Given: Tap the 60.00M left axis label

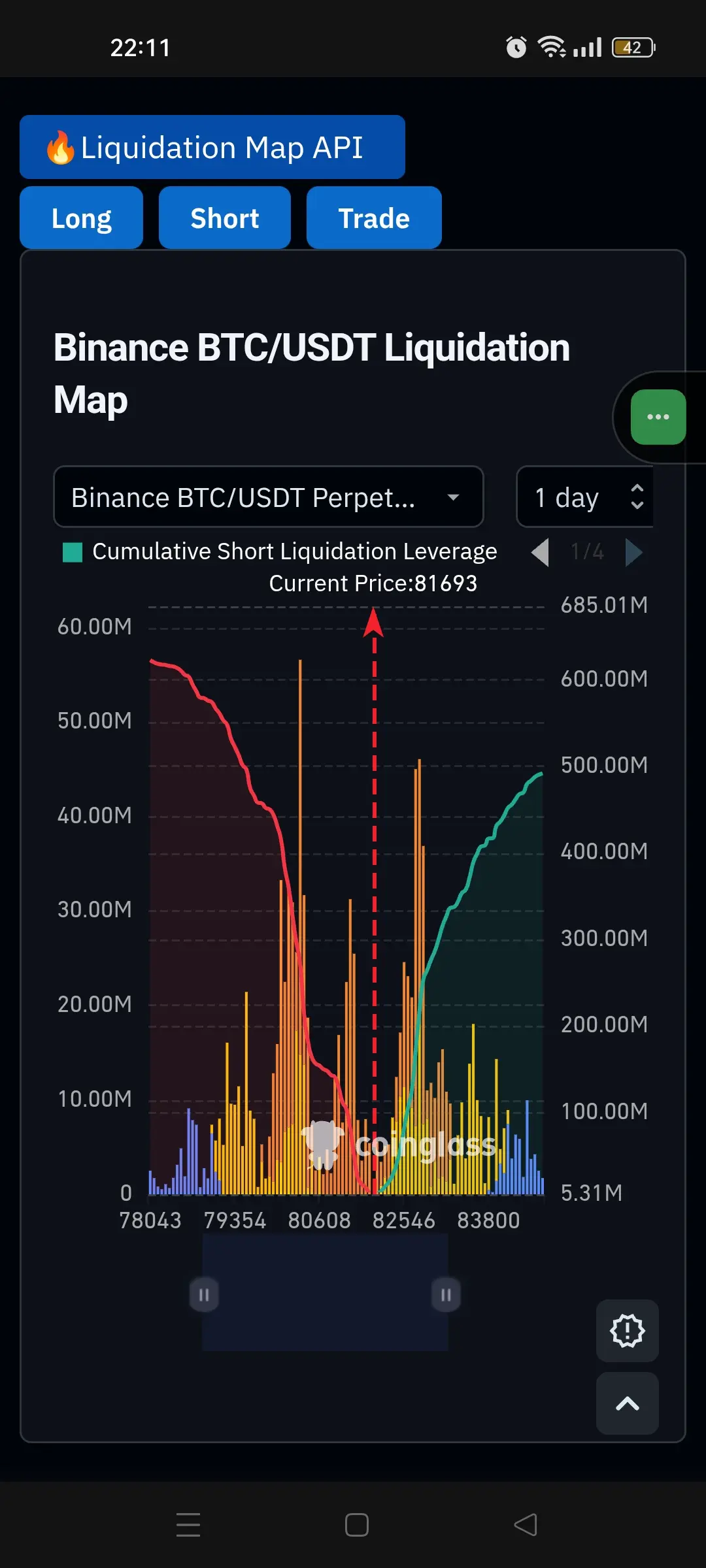Looking at the screenshot, I should click(95, 627).
